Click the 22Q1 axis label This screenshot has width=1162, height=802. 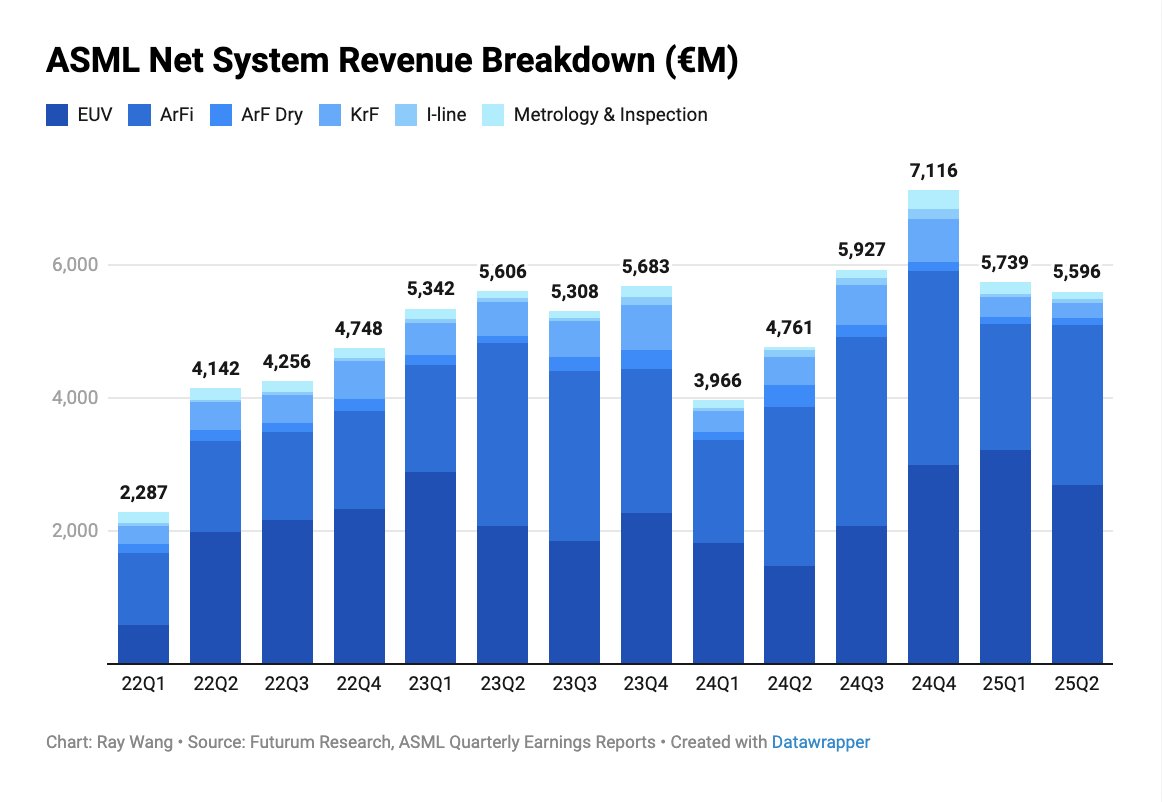click(143, 683)
